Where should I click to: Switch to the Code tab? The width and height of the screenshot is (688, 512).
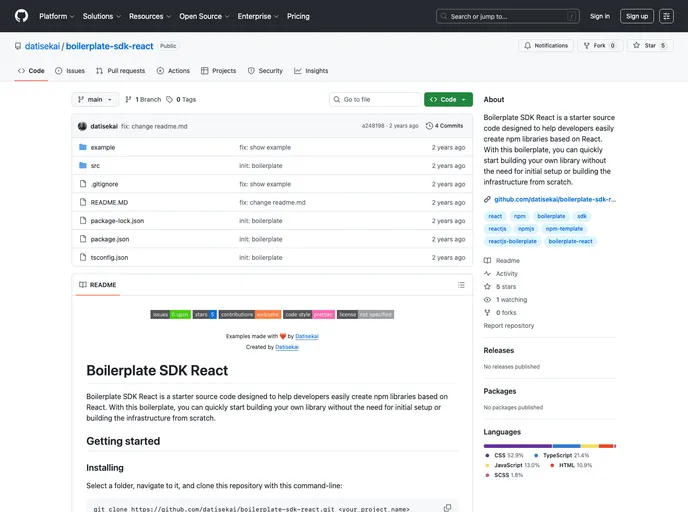[x=31, y=71]
